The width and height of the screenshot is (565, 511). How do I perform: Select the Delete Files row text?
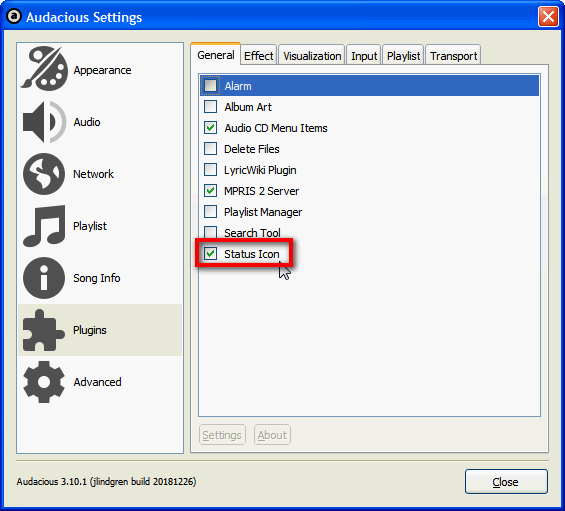252,149
